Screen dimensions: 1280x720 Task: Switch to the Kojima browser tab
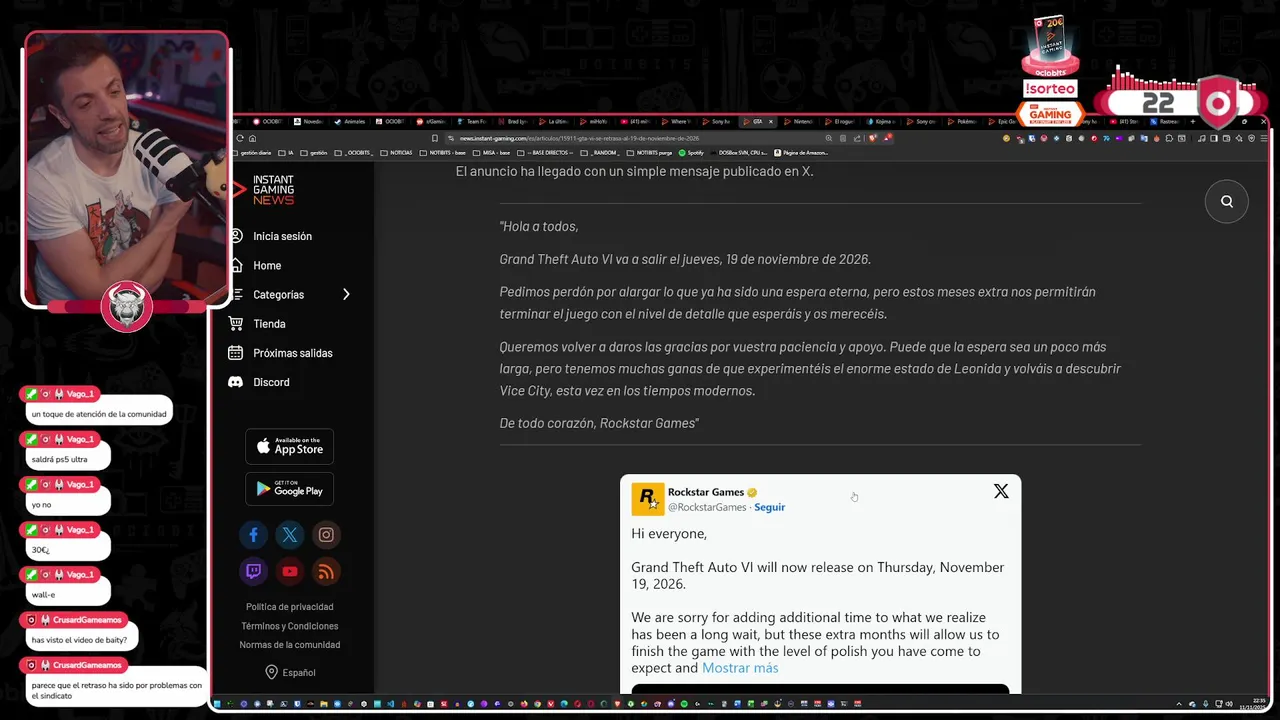tap(884, 121)
